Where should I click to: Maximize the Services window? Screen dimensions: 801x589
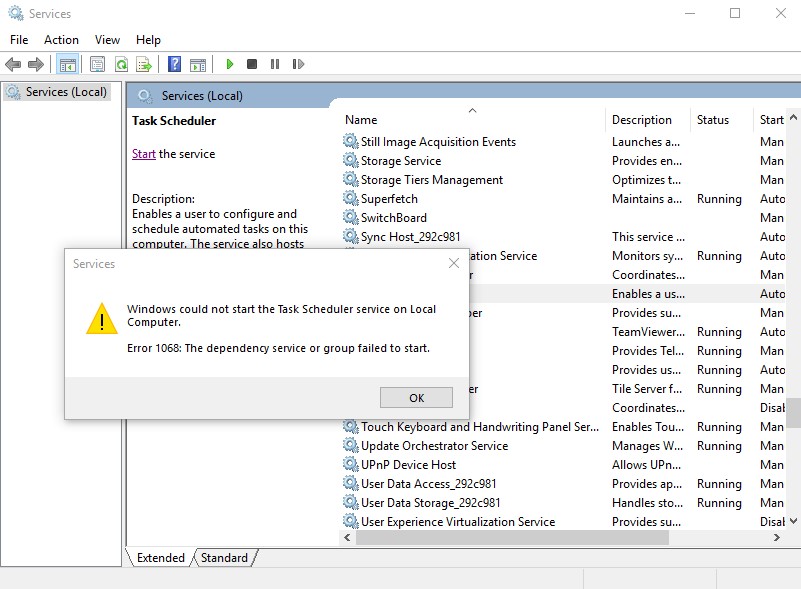735,13
